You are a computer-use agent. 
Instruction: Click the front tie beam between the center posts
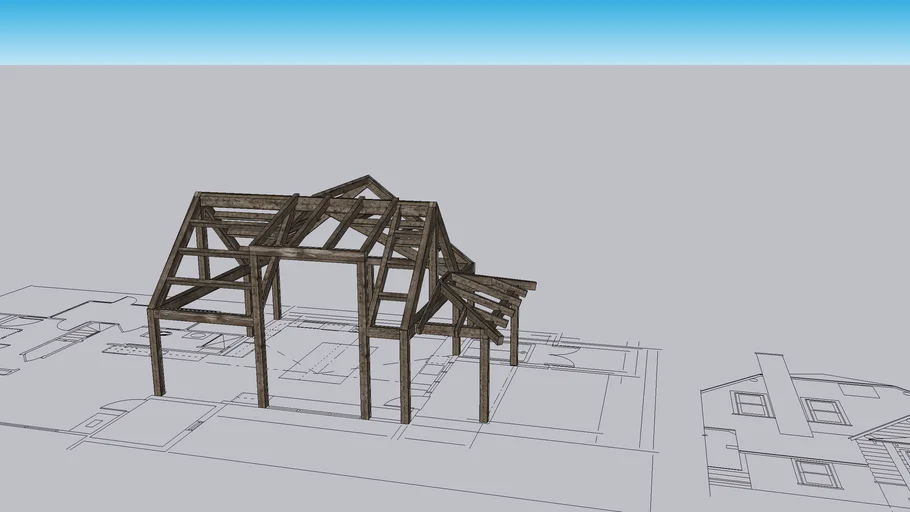point(308,253)
